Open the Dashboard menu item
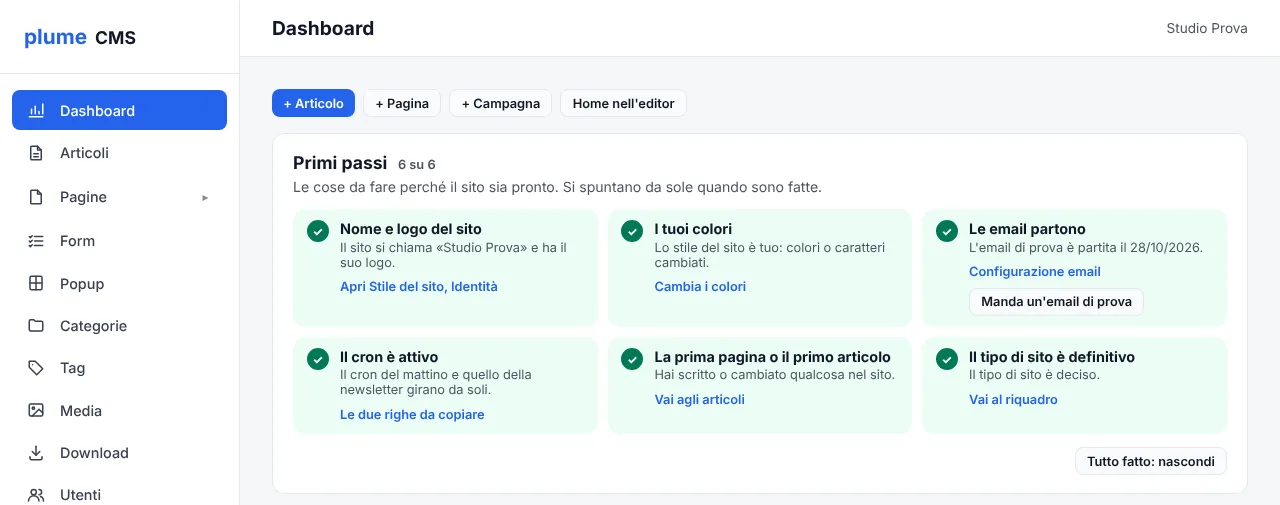This screenshot has height=505, width=1280. pos(119,110)
